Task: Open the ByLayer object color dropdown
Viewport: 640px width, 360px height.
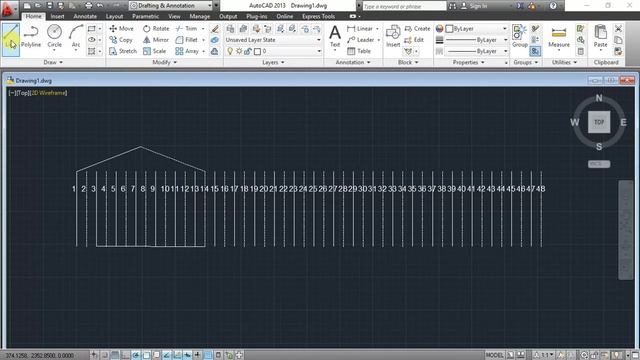Action: point(476,29)
